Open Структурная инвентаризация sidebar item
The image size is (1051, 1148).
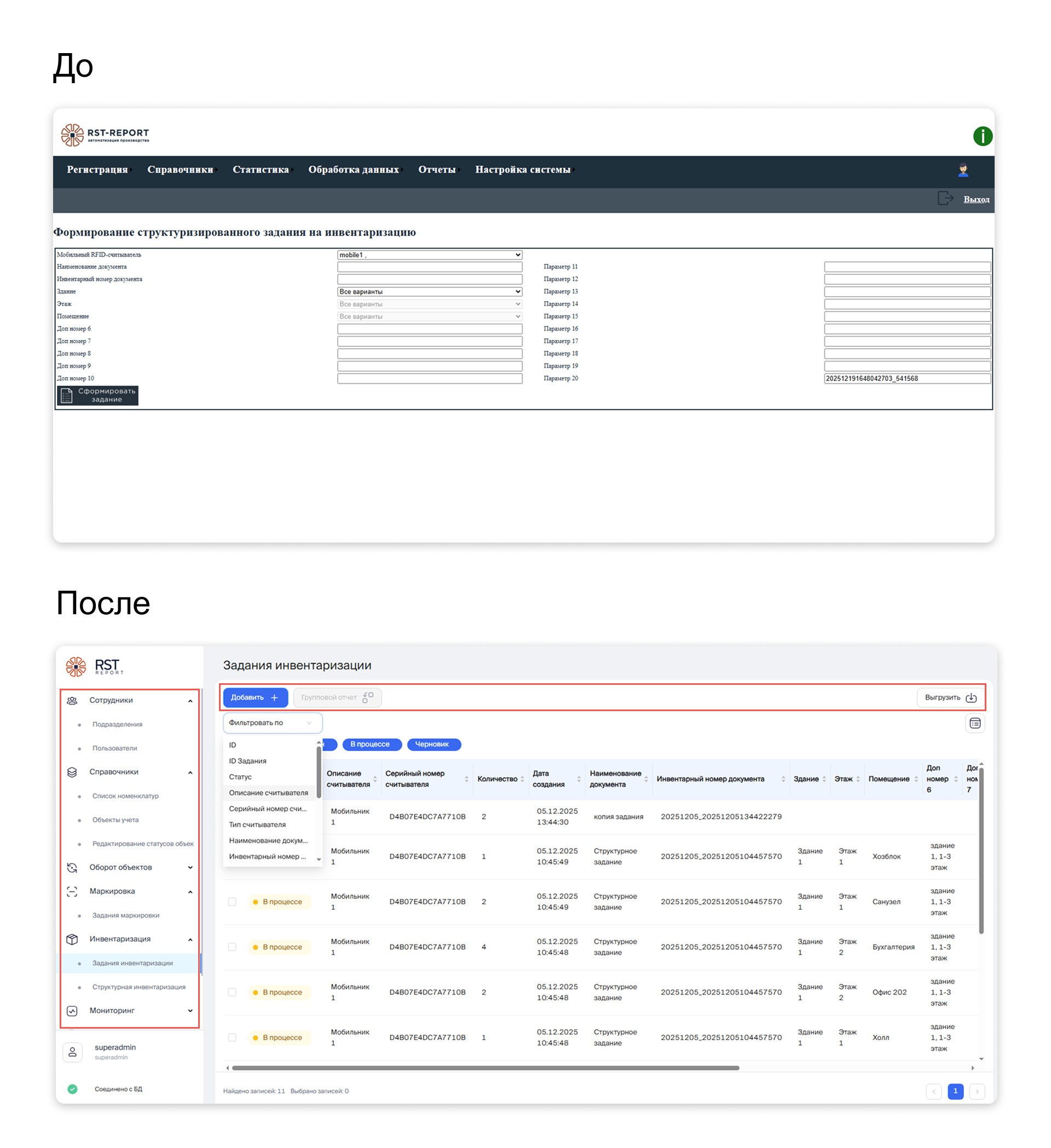139,987
